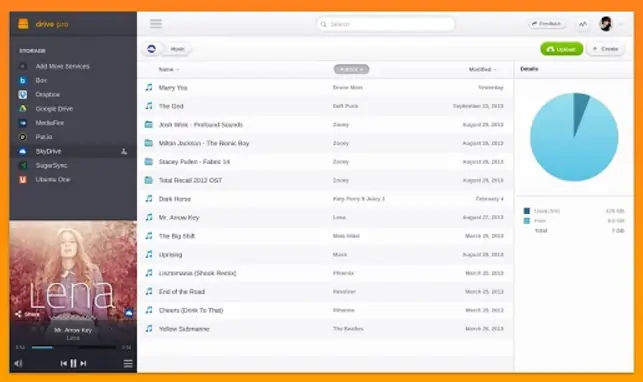
Task: Click the Create button
Action: click(606, 49)
